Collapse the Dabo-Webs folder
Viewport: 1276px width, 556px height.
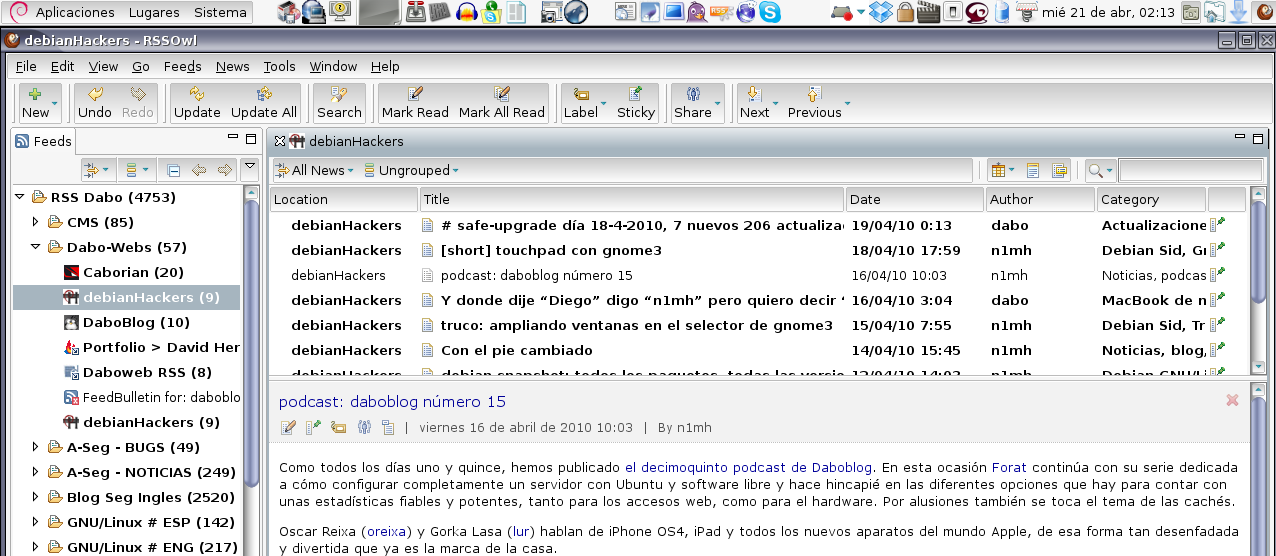(x=36, y=247)
